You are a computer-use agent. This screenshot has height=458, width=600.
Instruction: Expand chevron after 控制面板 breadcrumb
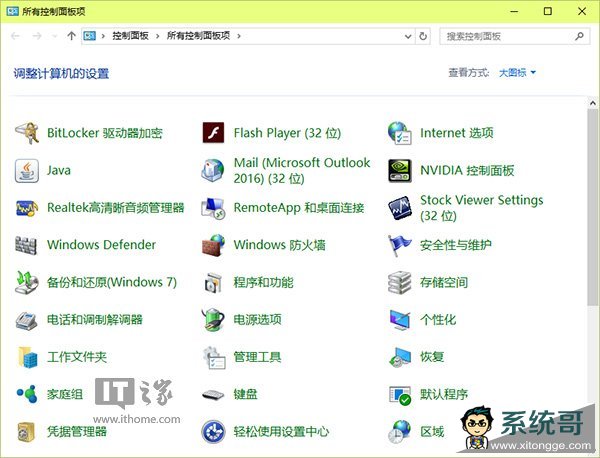tap(157, 36)
